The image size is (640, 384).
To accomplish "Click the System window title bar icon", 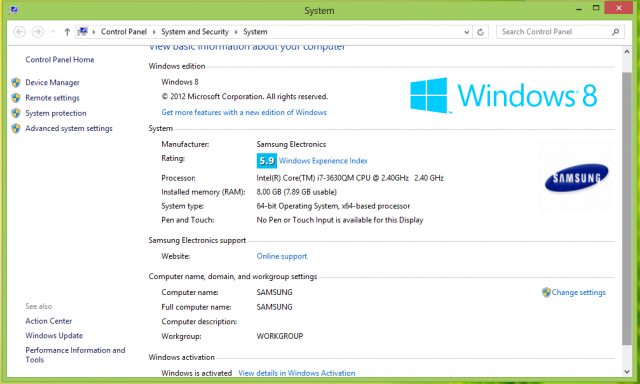I will pos(13,10).
